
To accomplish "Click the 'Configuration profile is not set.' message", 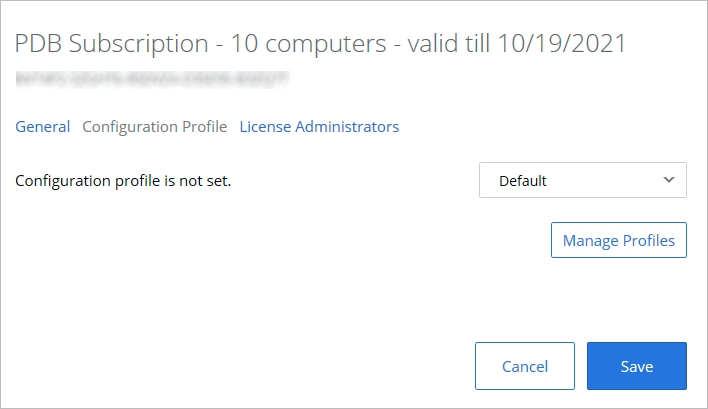I will (x=124, y=181).
